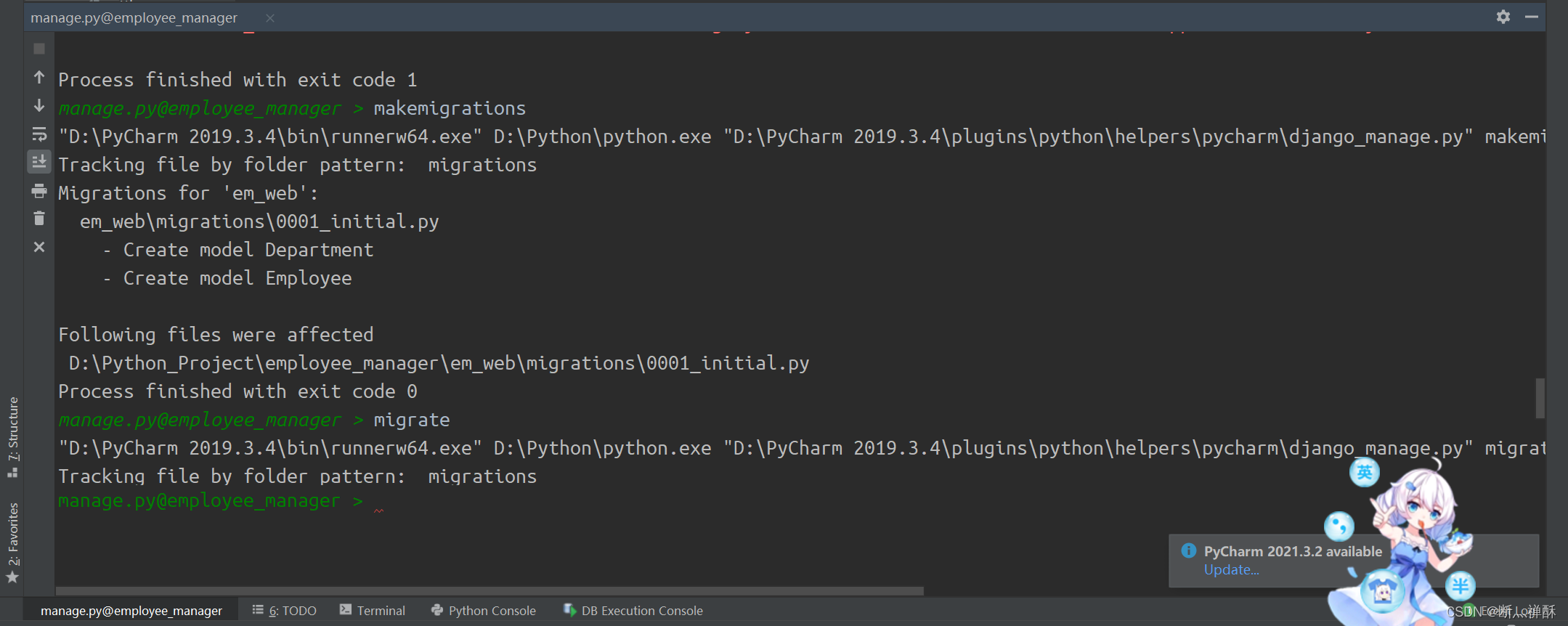Click the Update... link in notification
Image resolution: width=1568 pixels, height=626 pixels.
(1231, 570)
